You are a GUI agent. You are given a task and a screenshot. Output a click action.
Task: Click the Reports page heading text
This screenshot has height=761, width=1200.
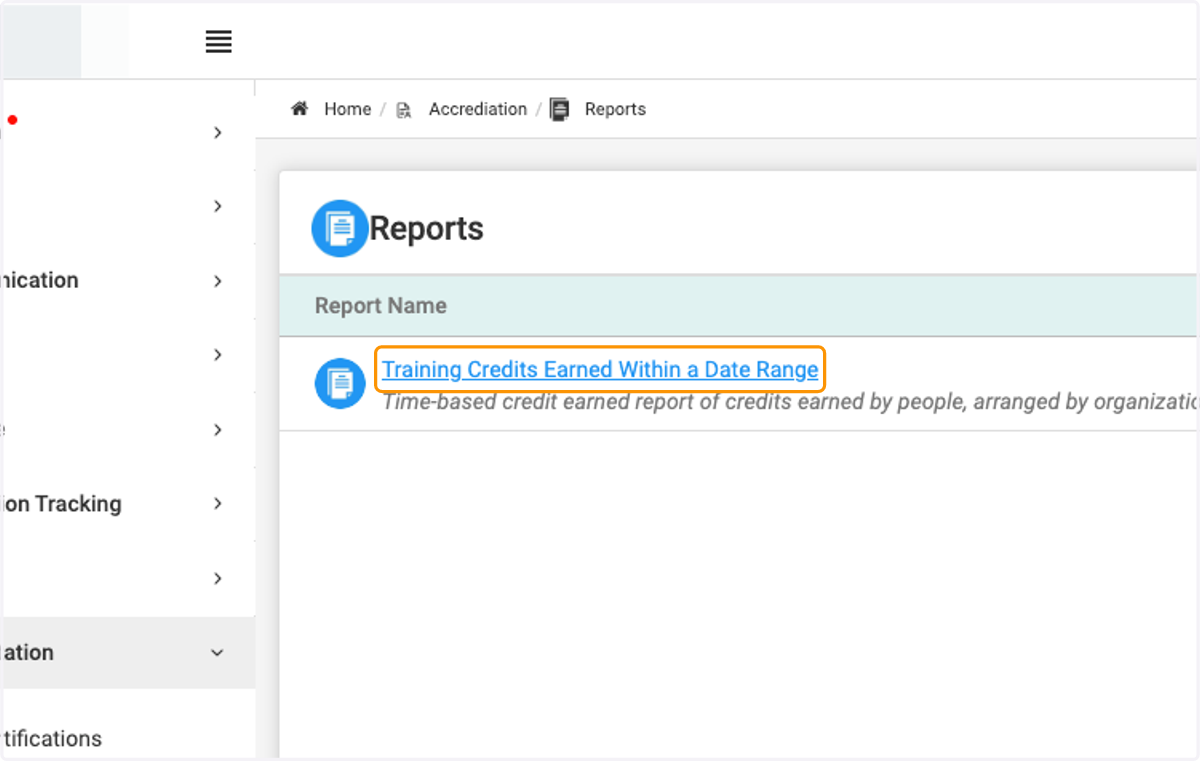click(427, 229)
